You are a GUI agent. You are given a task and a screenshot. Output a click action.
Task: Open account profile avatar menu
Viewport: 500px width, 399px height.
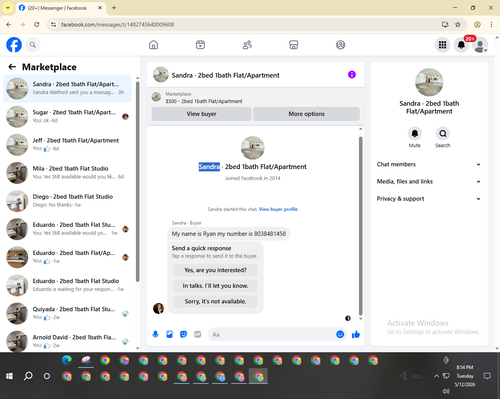(480, 45)
